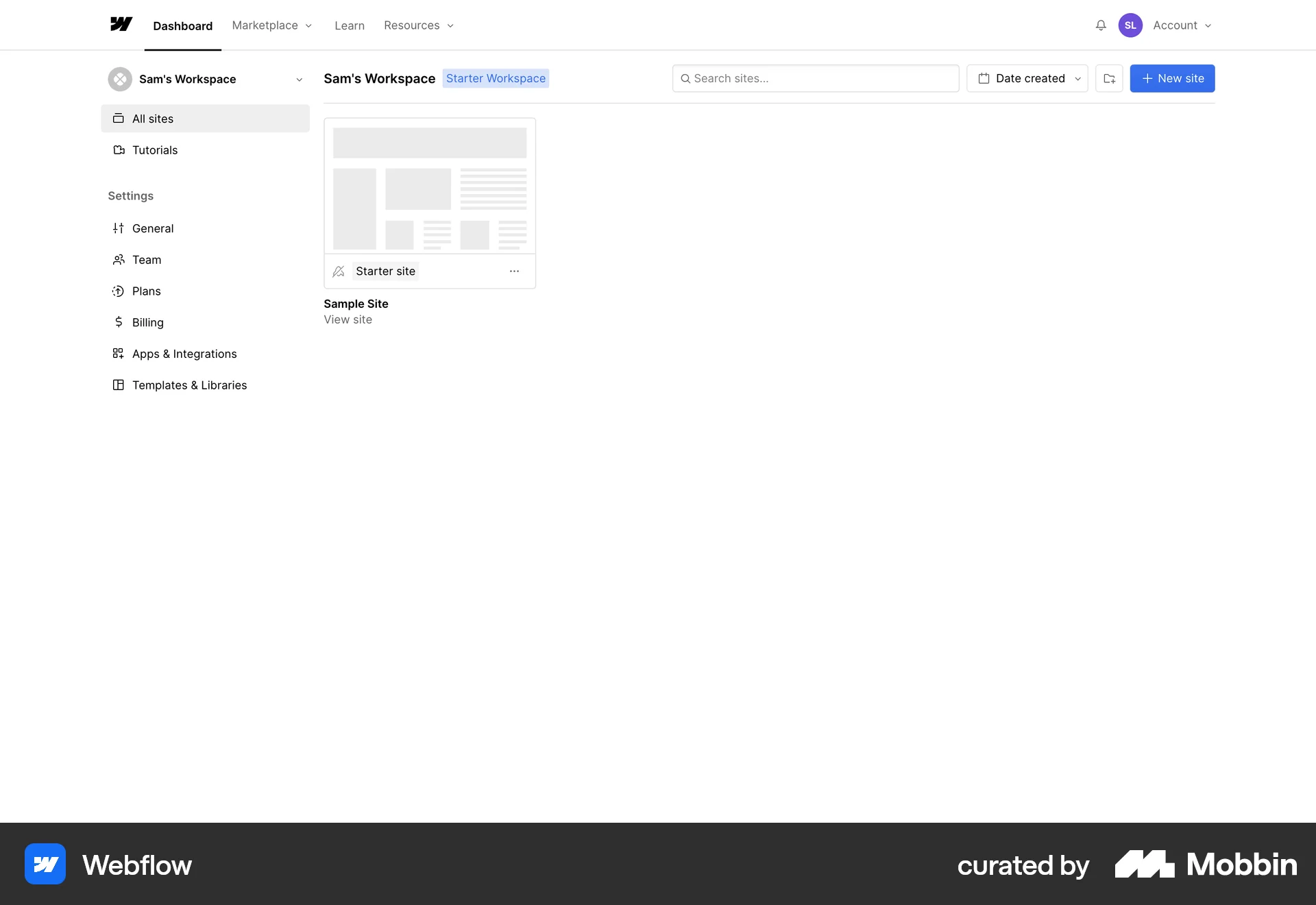The width and height of the screenshot is (1316, 905).
Task: Open Templates & Libraries settings
Action: [x=190, y=385]
